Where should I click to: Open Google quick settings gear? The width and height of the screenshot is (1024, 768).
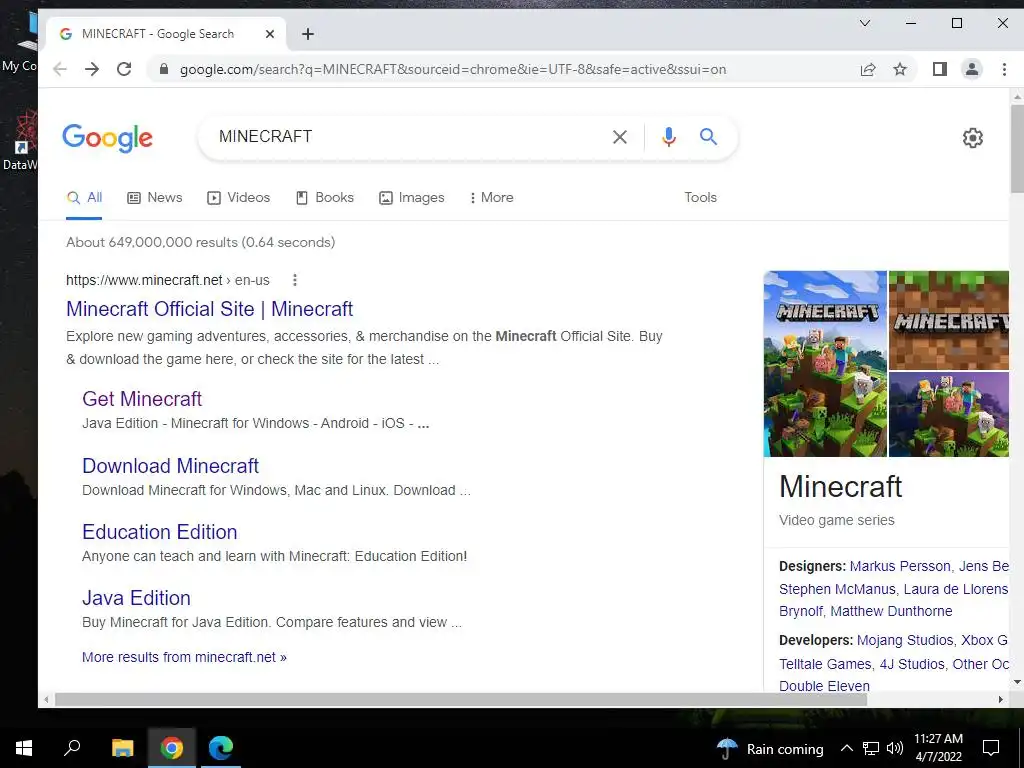pyautogui.click(x=972, y=138)
